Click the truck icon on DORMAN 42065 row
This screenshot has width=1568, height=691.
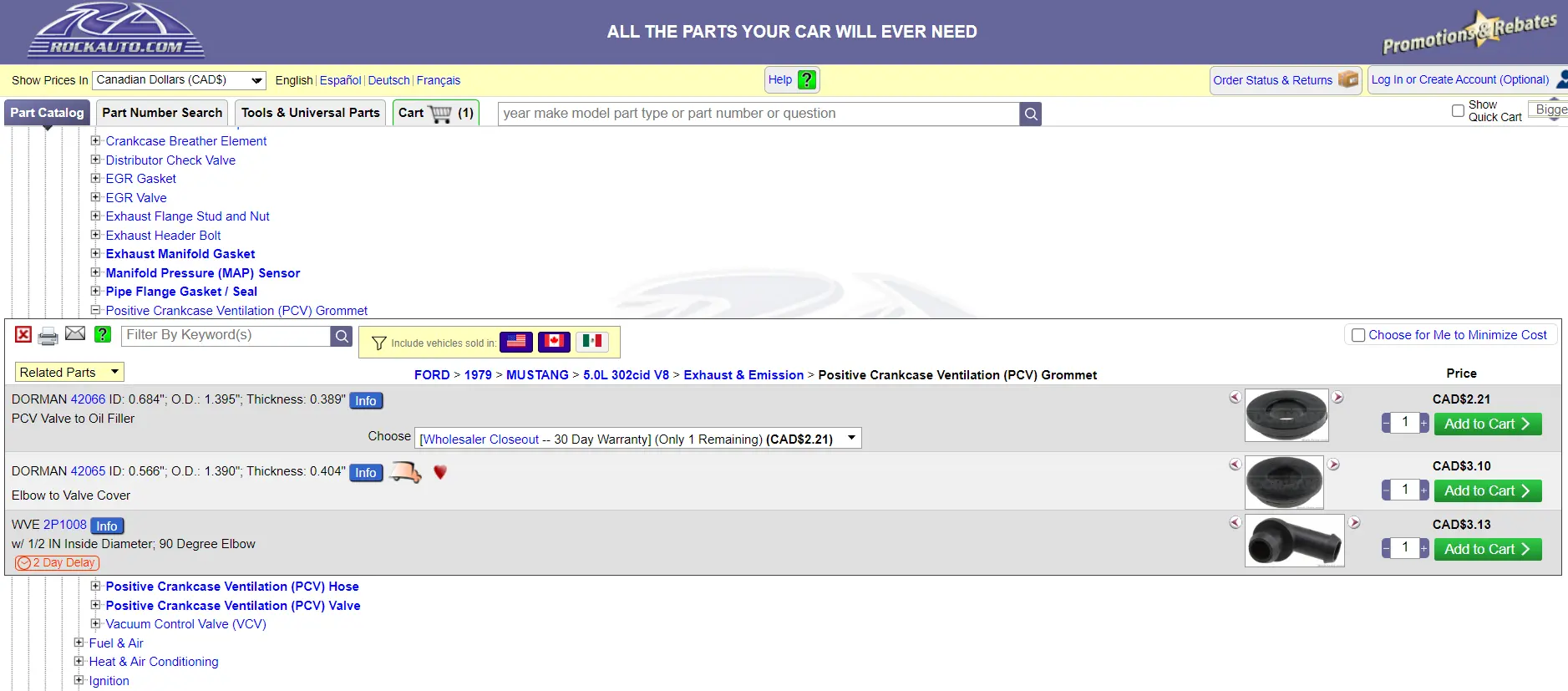(406, 472)
